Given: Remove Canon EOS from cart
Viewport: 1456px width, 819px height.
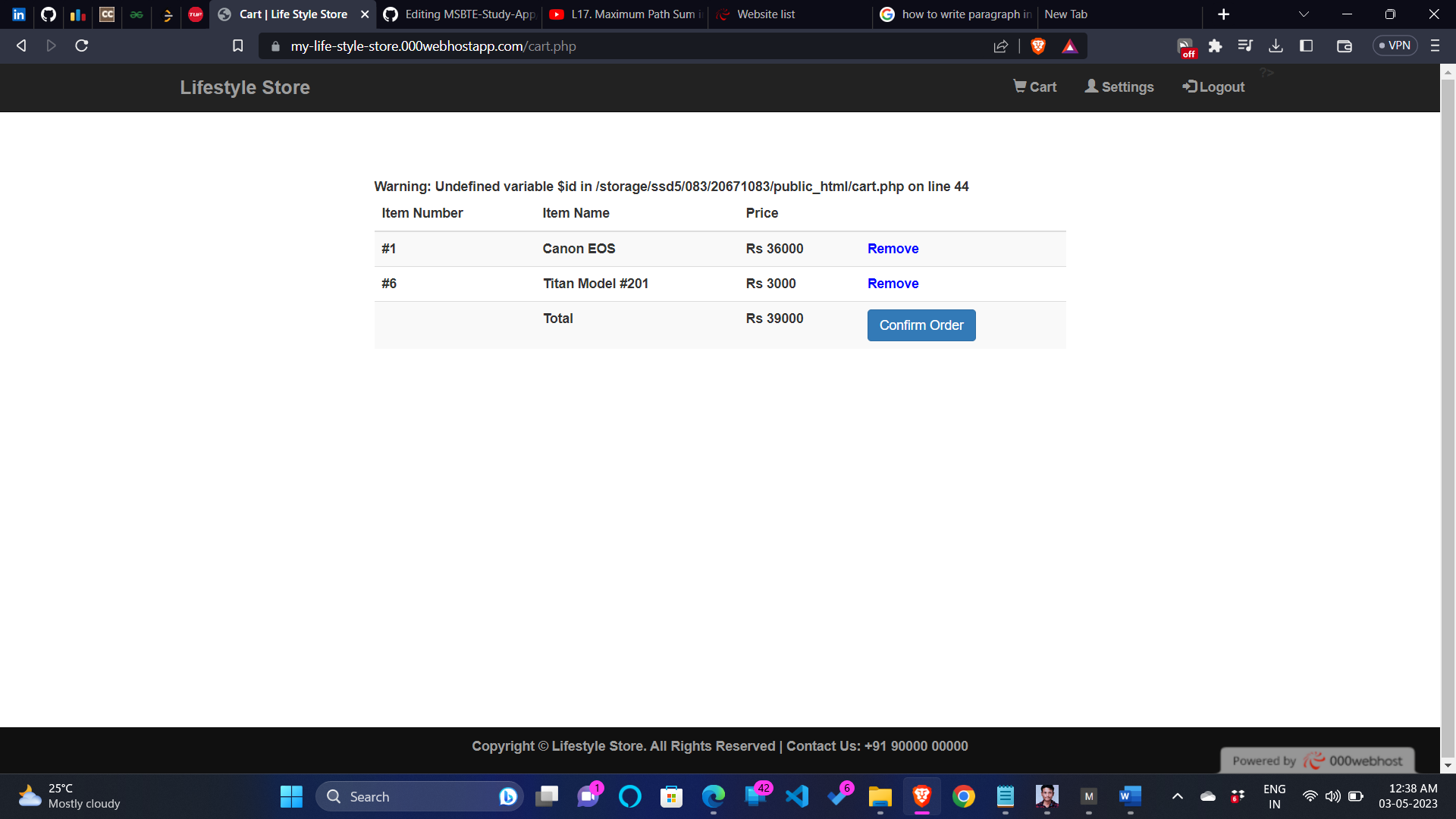Looking at the screenshot, I should pyautogui.click(x=893, y=249).
